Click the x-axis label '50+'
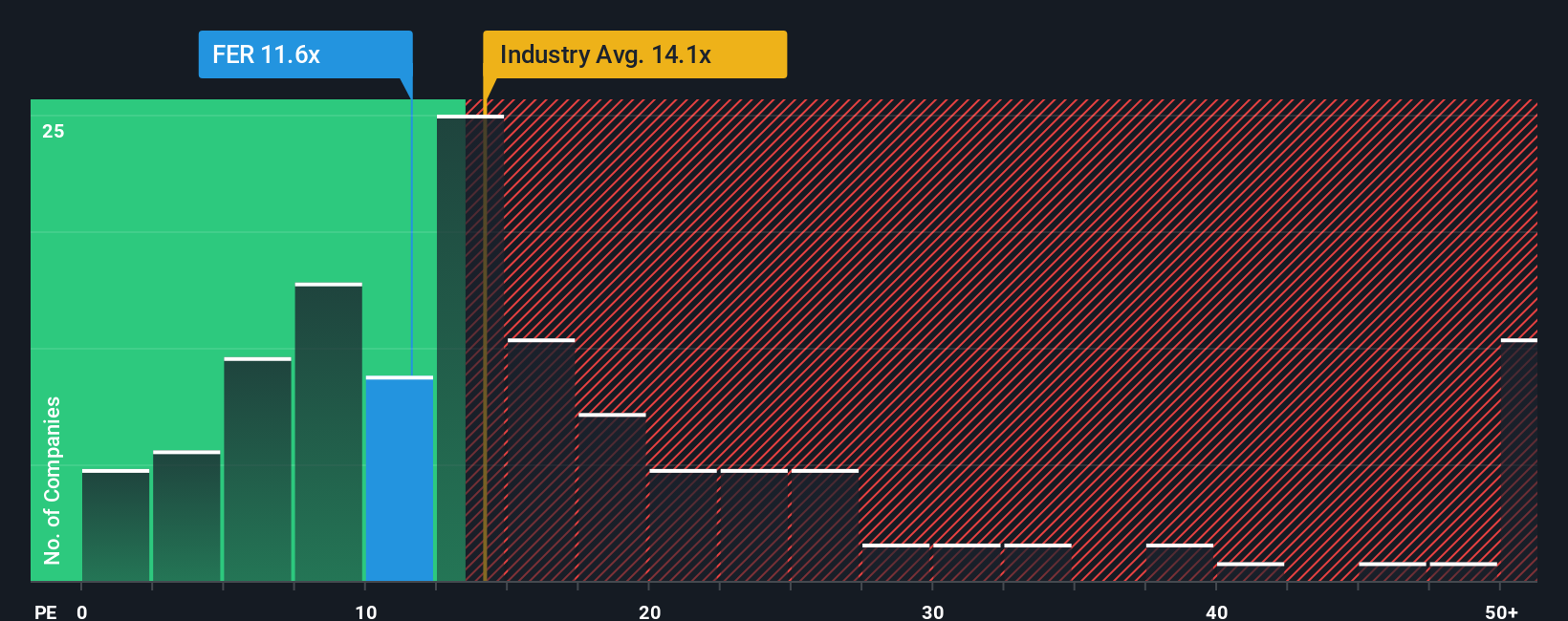Image resolution: width=1568 pixels, height=621 pixels. point(1501,611)
